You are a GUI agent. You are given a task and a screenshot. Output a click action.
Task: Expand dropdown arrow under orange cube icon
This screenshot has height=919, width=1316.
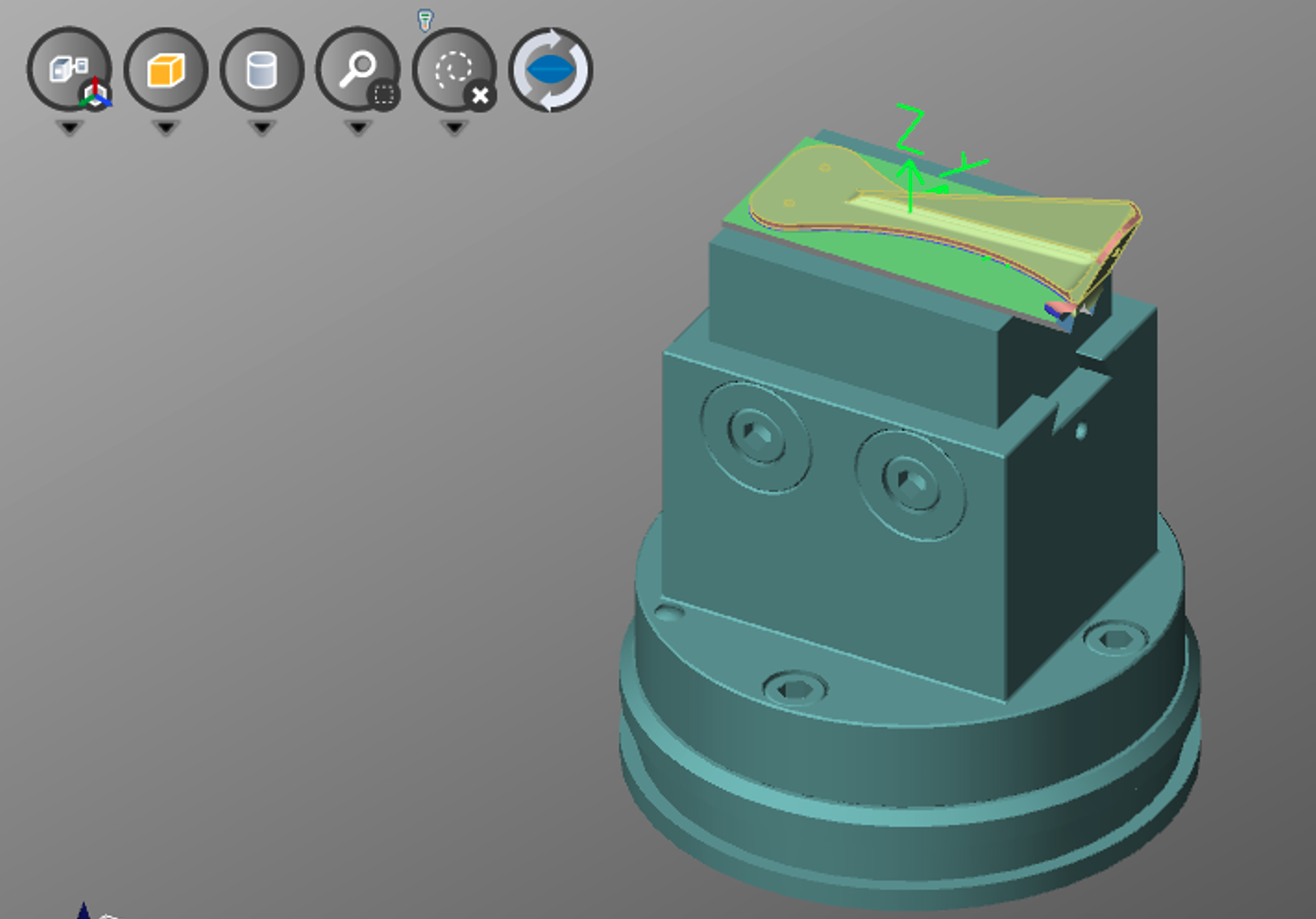pos(166,127)
